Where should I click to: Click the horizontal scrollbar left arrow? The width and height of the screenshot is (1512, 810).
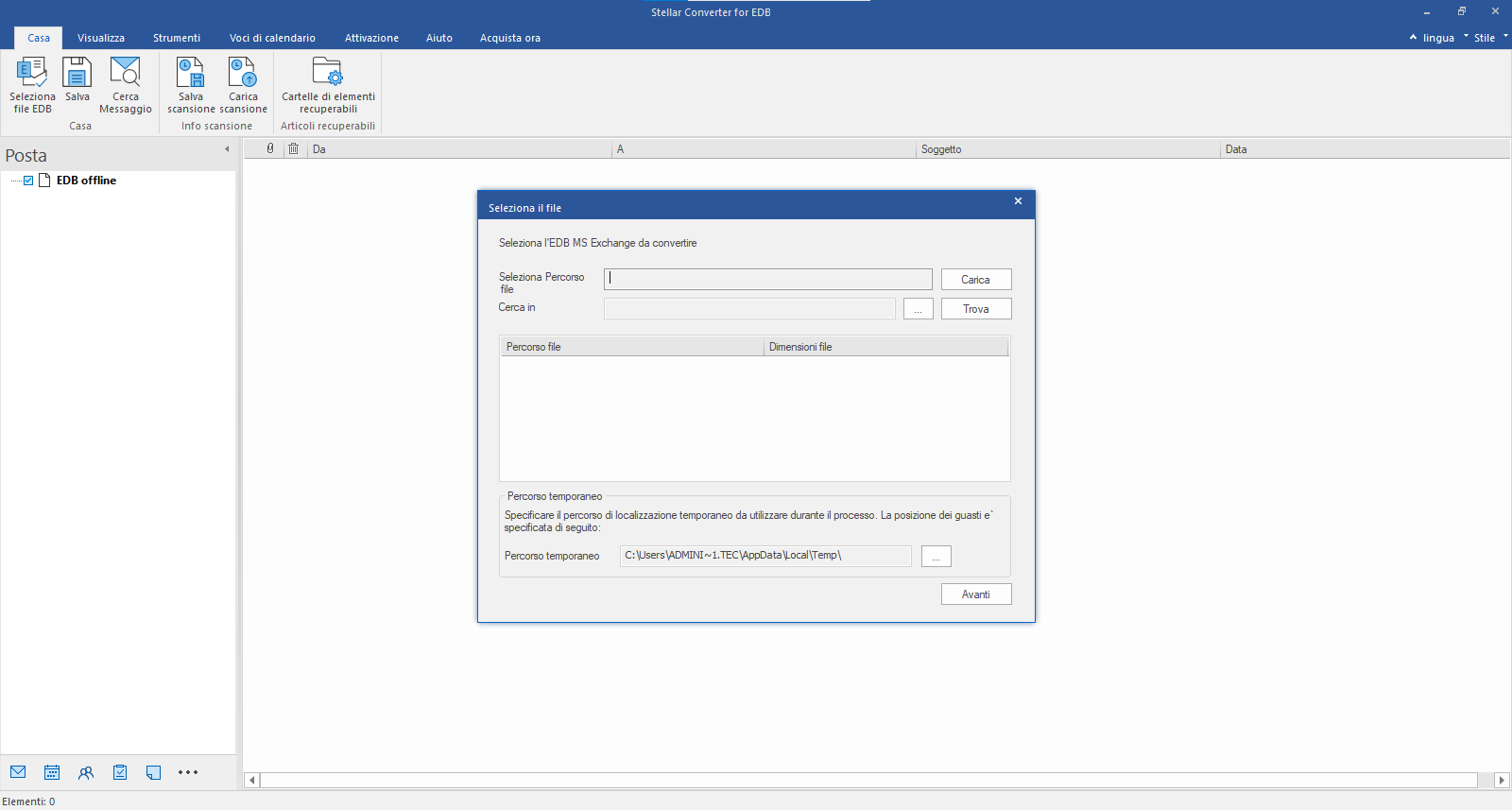pos(251,780)
